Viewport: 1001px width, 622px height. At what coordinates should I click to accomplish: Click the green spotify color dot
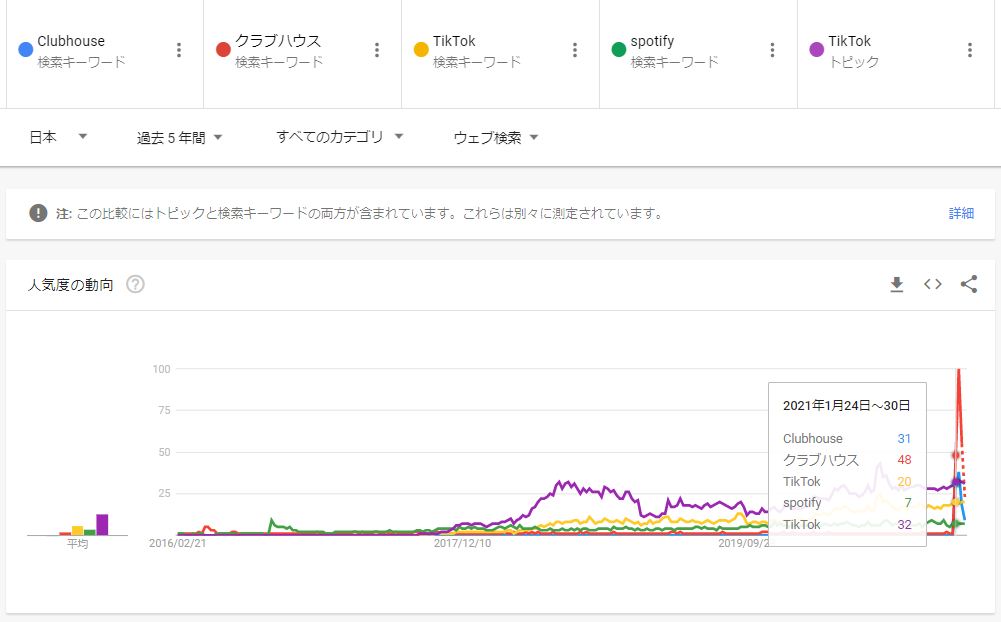coord(619,50)
